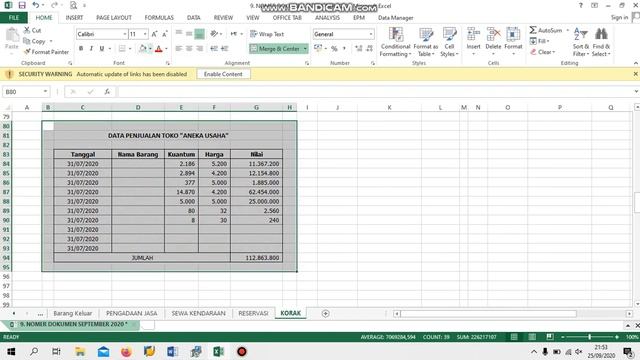Viewport: 640px width, 360px height.
Task: Open the Barang Keluar sheet
Action: coord(73,313)
